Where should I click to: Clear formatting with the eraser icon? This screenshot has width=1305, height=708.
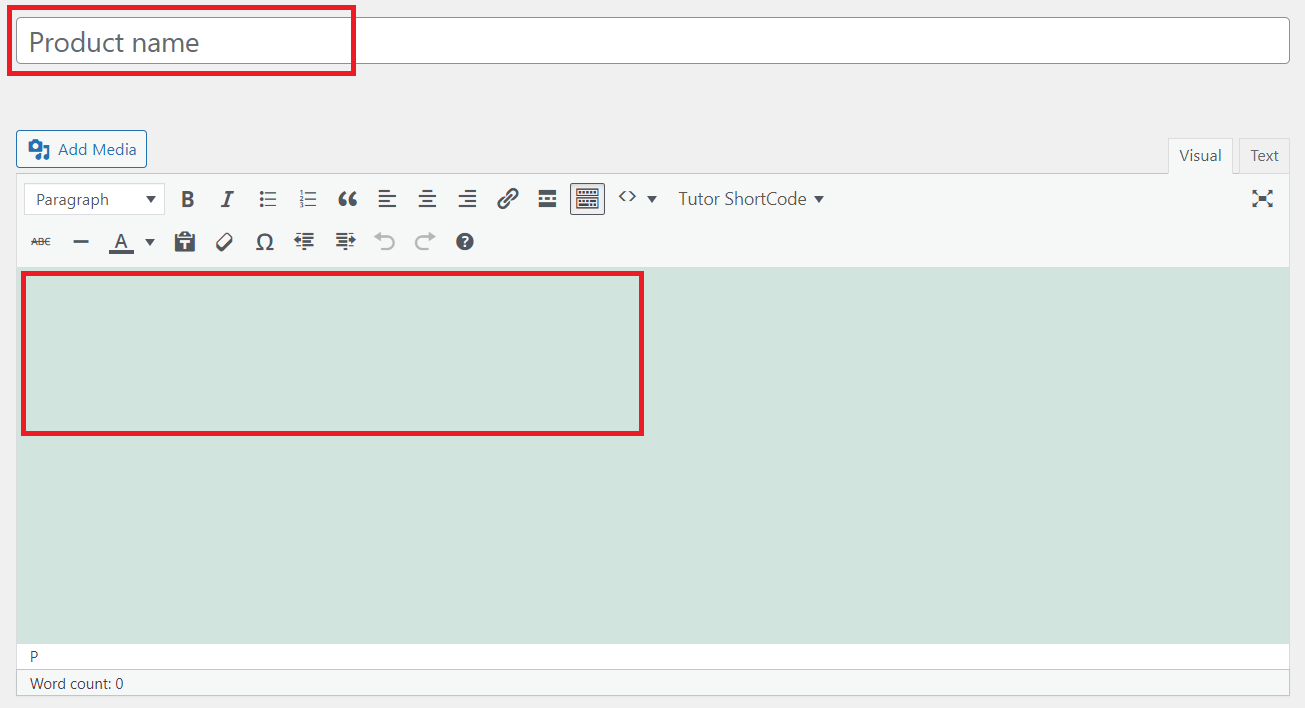(224, 242)
